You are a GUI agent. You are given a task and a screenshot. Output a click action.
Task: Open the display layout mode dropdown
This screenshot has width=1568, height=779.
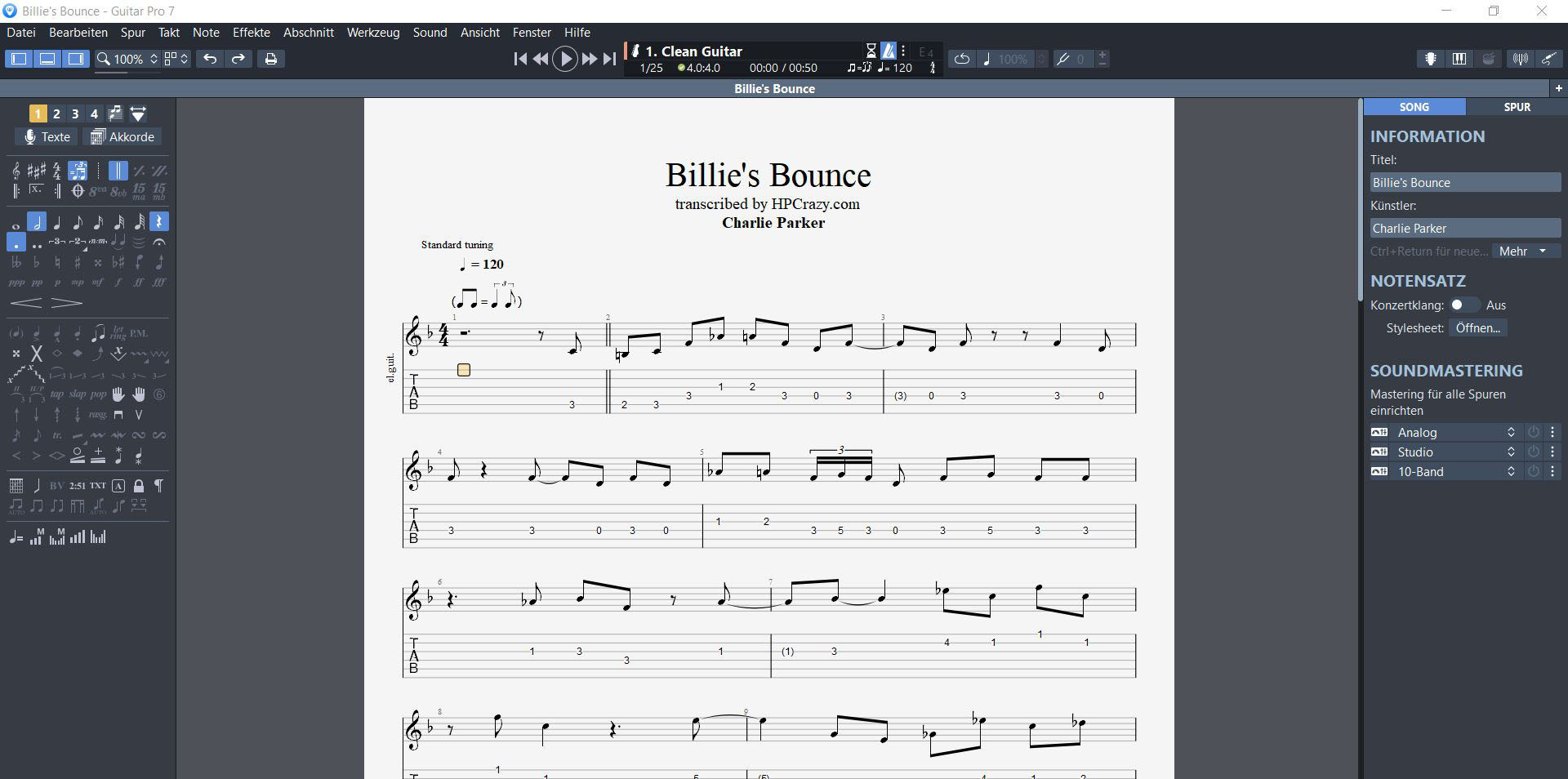tap(176, 59)
